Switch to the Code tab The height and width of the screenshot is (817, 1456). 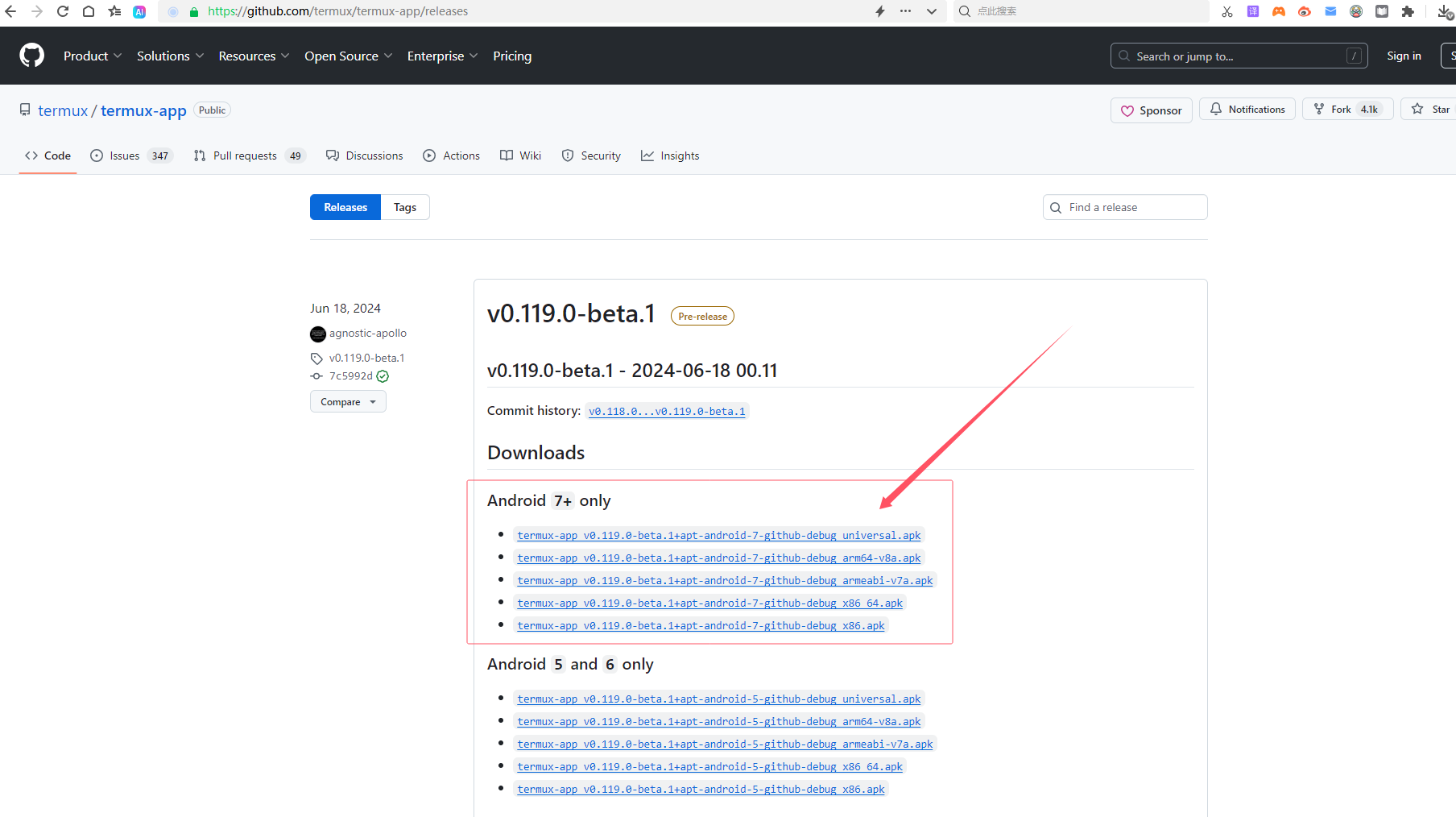48,156
